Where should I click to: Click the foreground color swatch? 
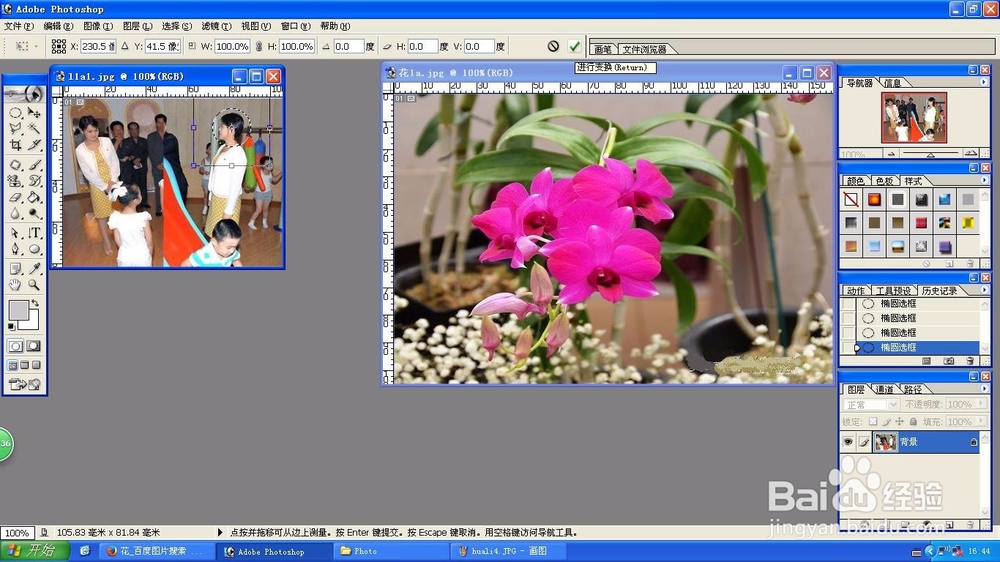point(18,311)
